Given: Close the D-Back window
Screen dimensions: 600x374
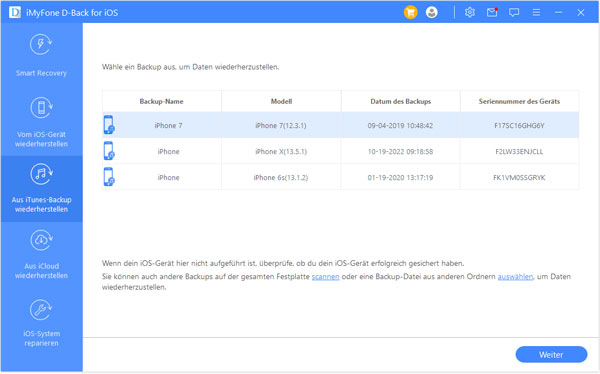Looking at the screenshot, I should pos(580,13).
